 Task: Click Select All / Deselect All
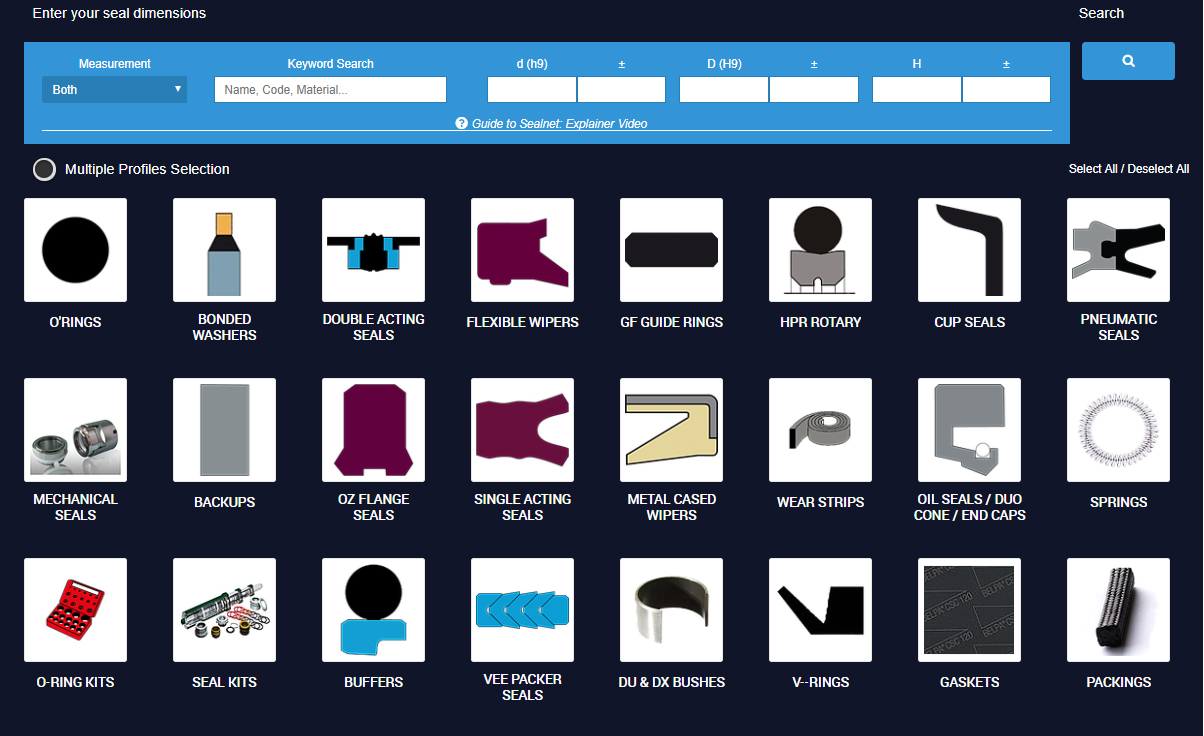[1129, 169]
